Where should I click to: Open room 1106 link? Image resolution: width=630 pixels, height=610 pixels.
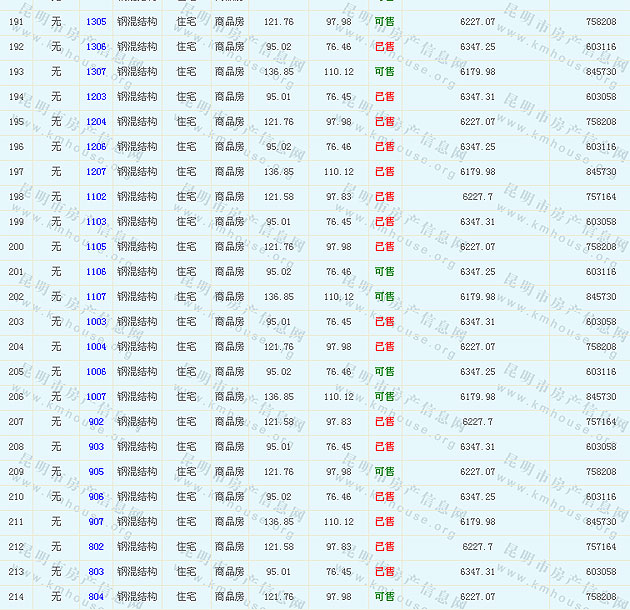pyautogui.click(x=96, y=272)
